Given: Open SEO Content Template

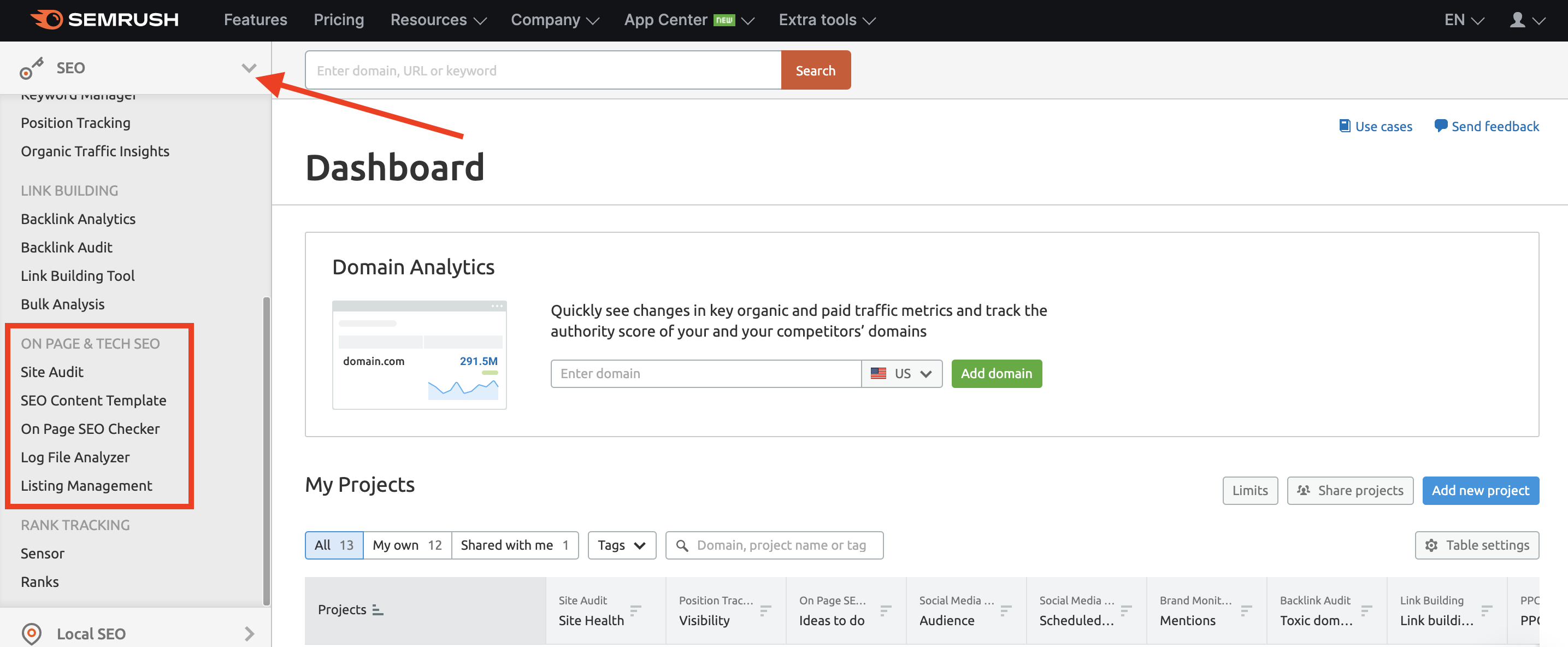Looking at the screenshot, I should point(93,401).
